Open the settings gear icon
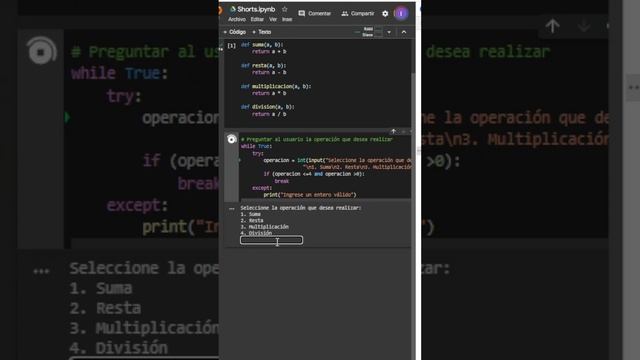The width and height of the screenshot is (640, 360). click(385, 13)
